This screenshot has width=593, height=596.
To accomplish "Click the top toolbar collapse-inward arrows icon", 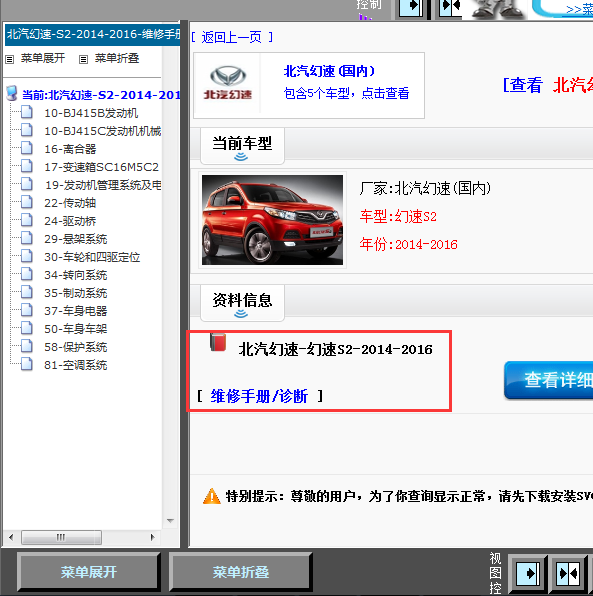I will [451, 8].
